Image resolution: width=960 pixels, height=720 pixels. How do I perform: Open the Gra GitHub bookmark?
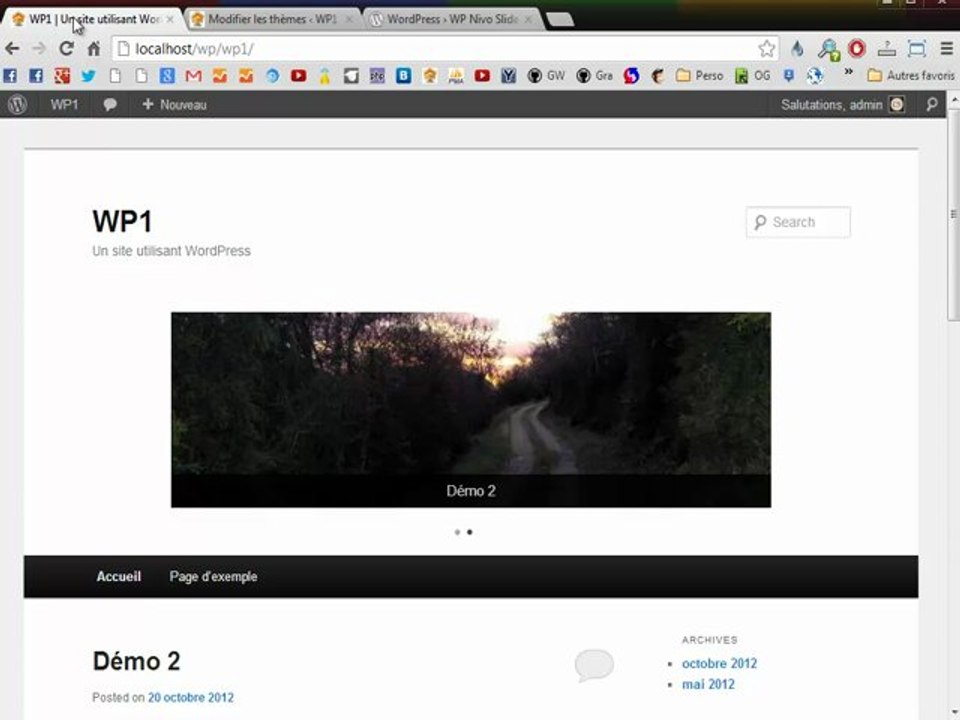[x=594, y=76]
